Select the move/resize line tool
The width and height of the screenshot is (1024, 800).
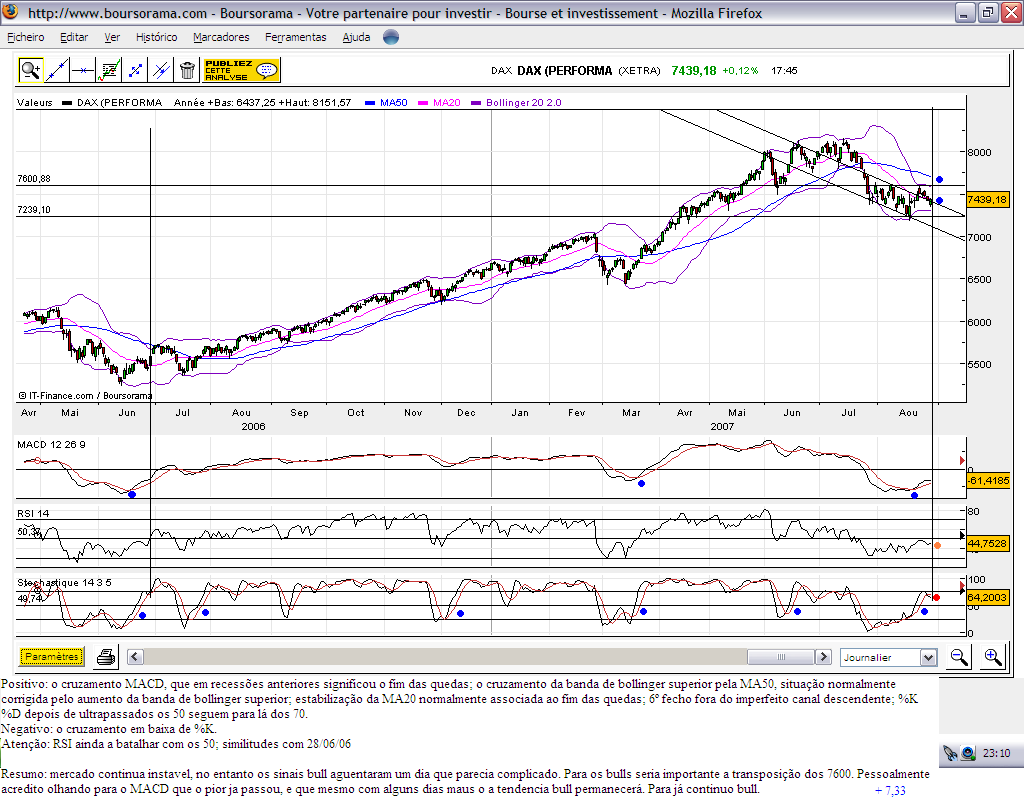tap(135, 70)
